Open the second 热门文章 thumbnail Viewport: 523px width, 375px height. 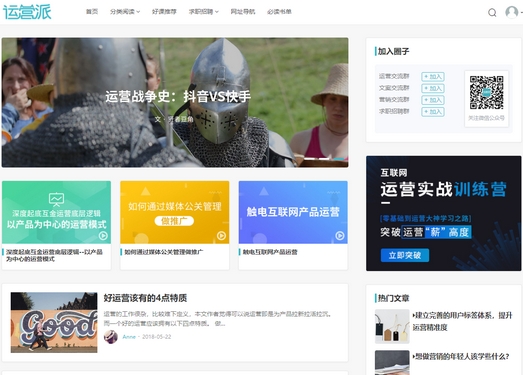392,363
